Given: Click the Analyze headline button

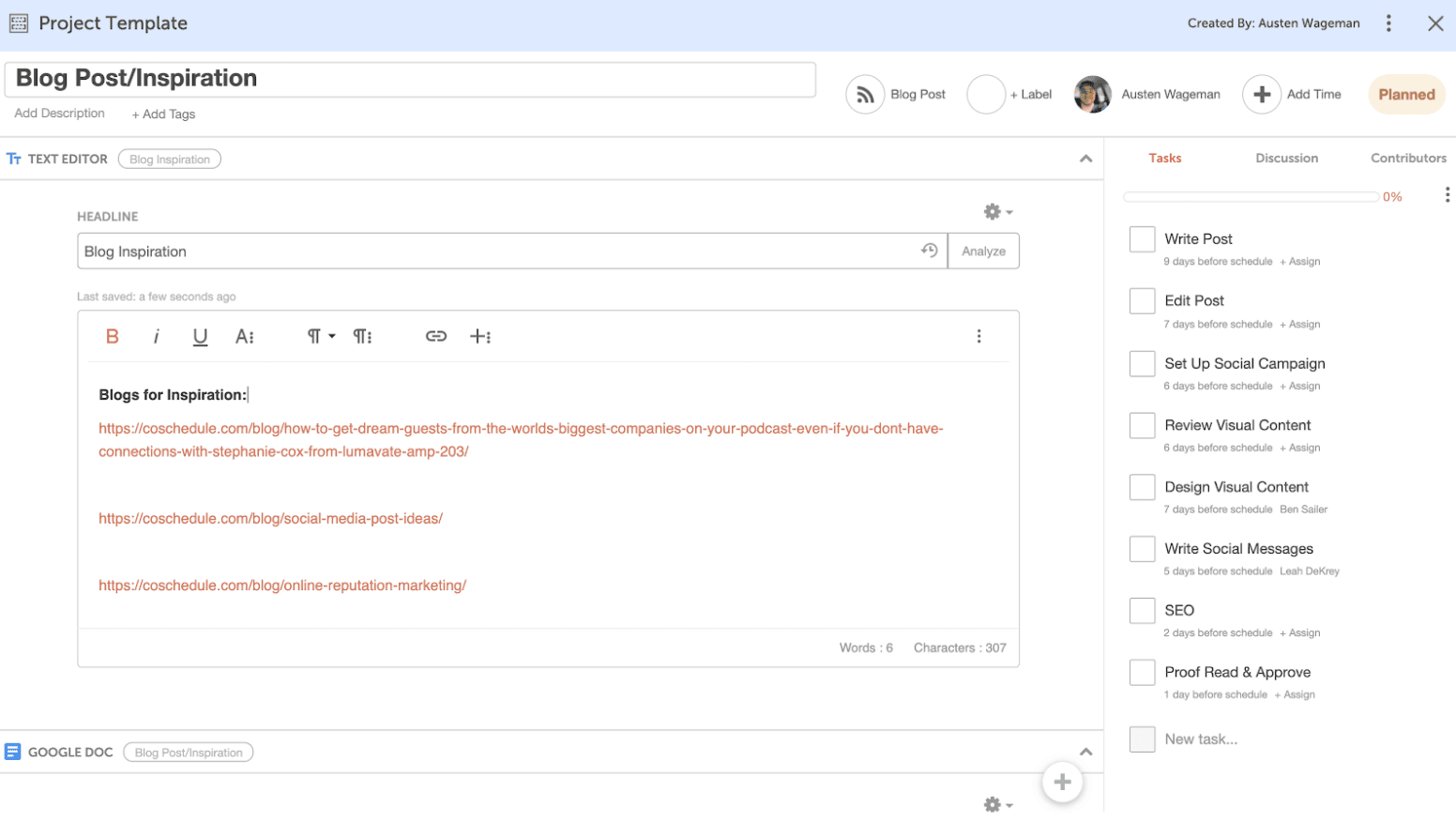Looking at the screenshot, I should [x=983, y=251].
